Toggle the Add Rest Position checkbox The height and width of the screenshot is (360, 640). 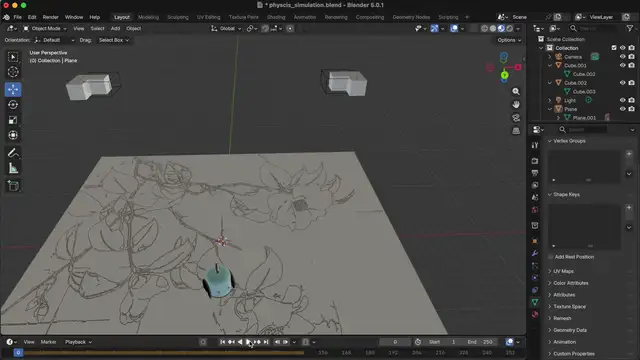point(551,257)
